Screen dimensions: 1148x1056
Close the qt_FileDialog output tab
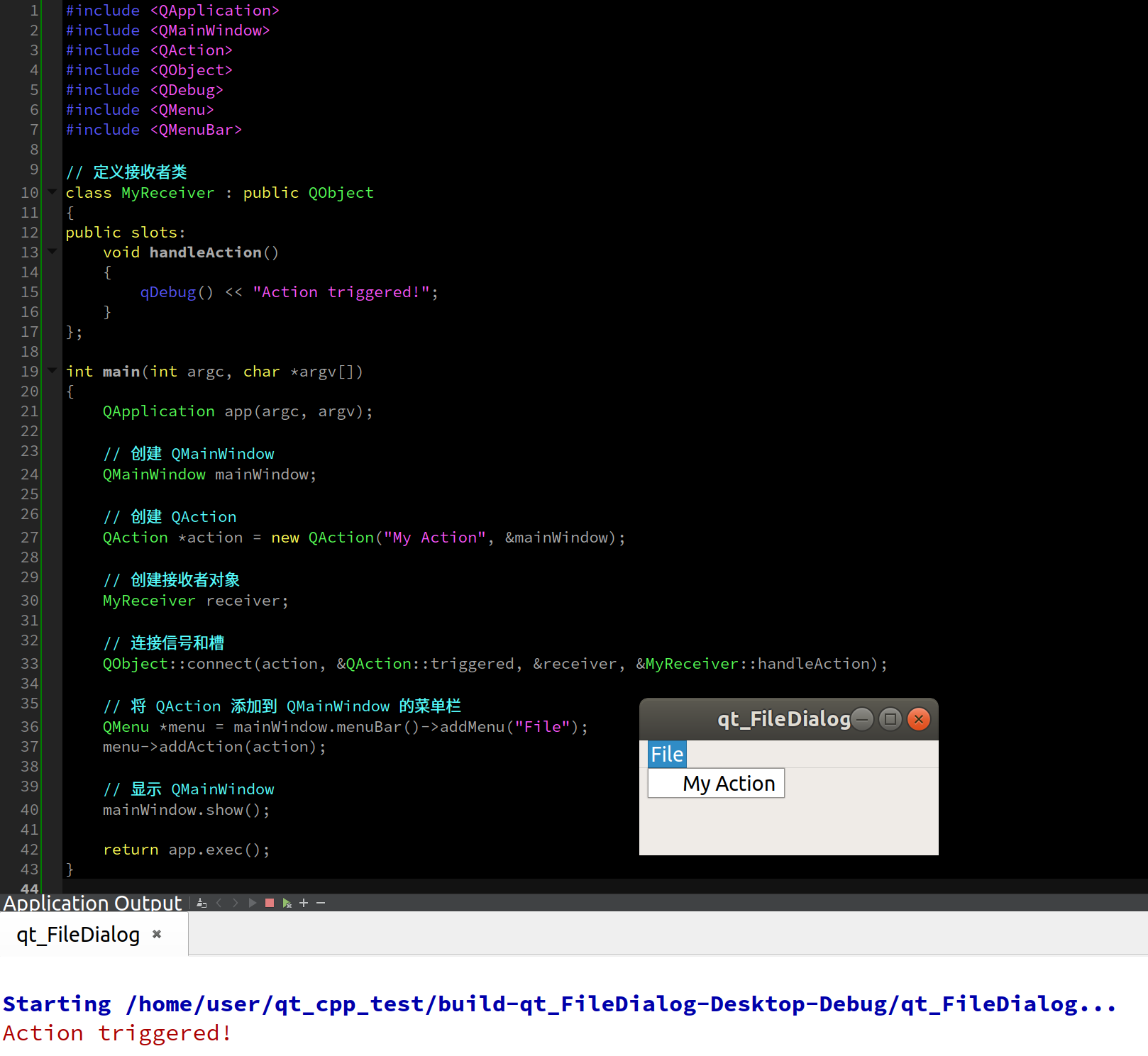(156, 934)
